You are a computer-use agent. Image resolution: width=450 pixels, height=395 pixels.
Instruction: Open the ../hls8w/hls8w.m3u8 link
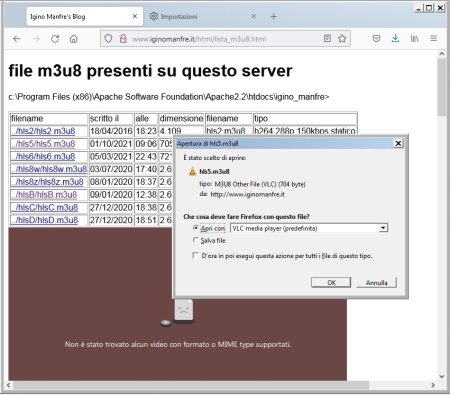(49, 169)
